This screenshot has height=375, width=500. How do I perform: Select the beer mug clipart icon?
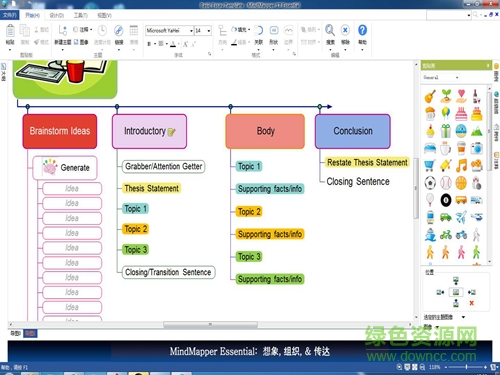pos(430,114)
